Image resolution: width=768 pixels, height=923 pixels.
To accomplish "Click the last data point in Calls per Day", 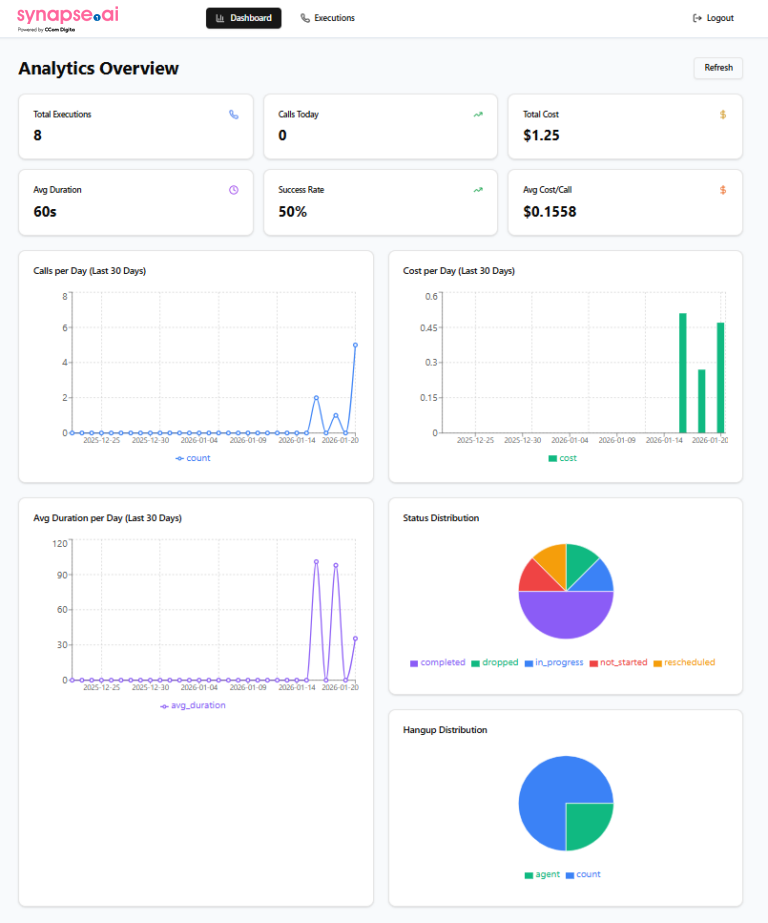I will (x=355, y=345).
